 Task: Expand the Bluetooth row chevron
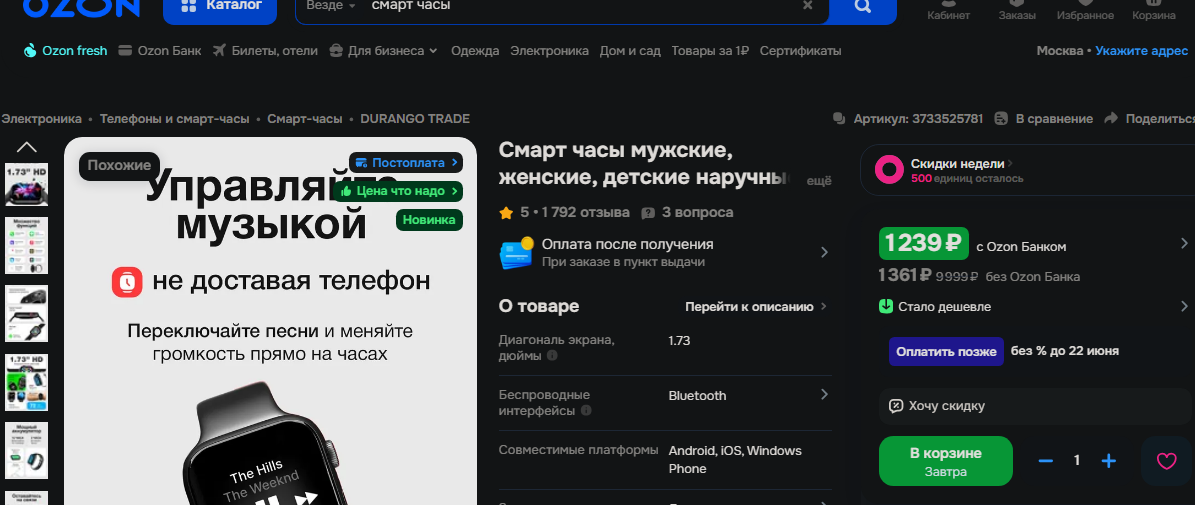coord(825,395)
